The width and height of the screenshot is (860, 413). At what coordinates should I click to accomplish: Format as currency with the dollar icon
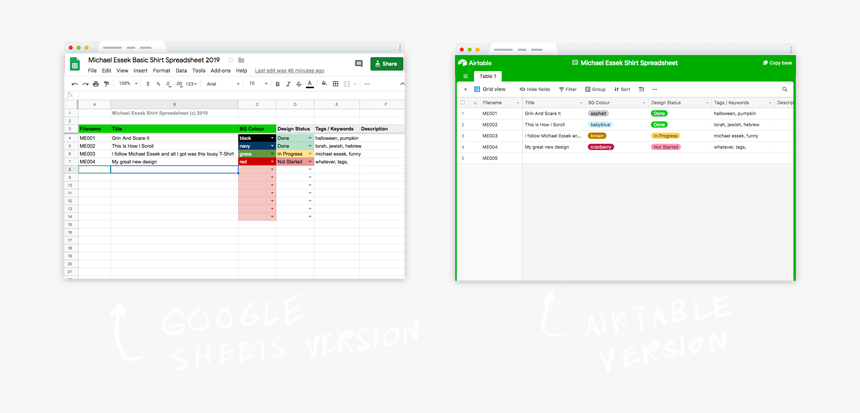pyautogui.click(x=148, y=84)
